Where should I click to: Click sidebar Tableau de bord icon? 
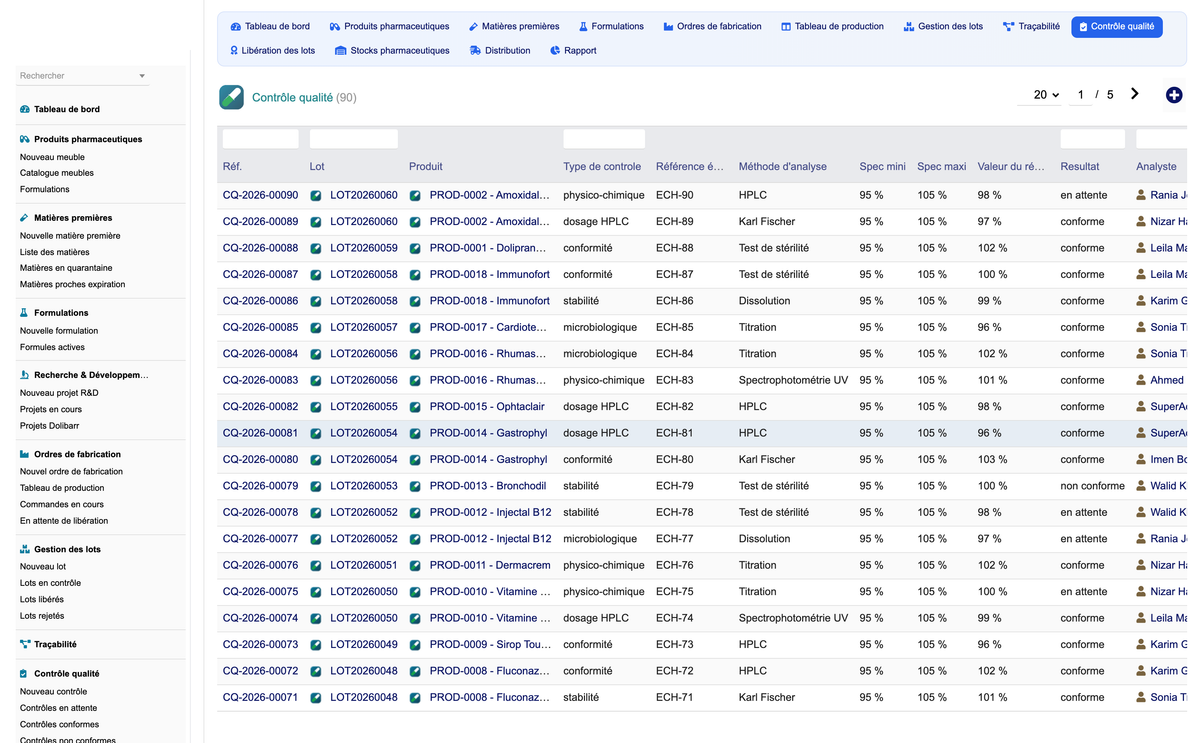pos(25,109)
